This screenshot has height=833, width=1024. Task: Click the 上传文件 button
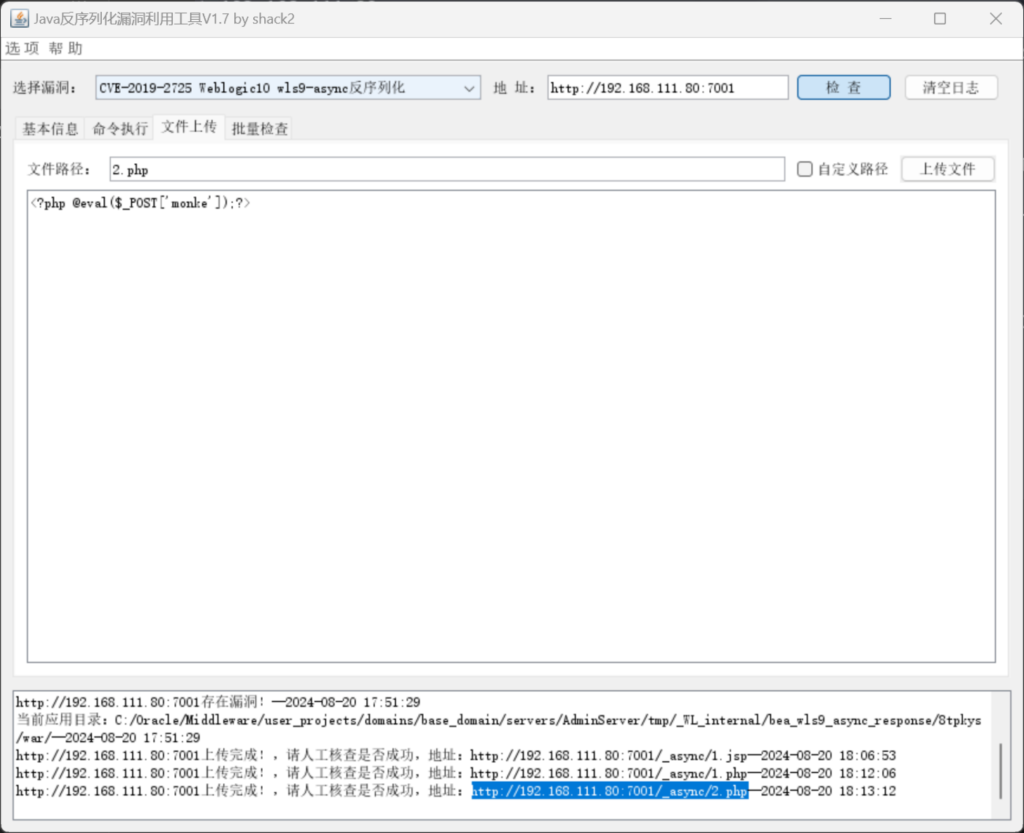coord(948,169)
